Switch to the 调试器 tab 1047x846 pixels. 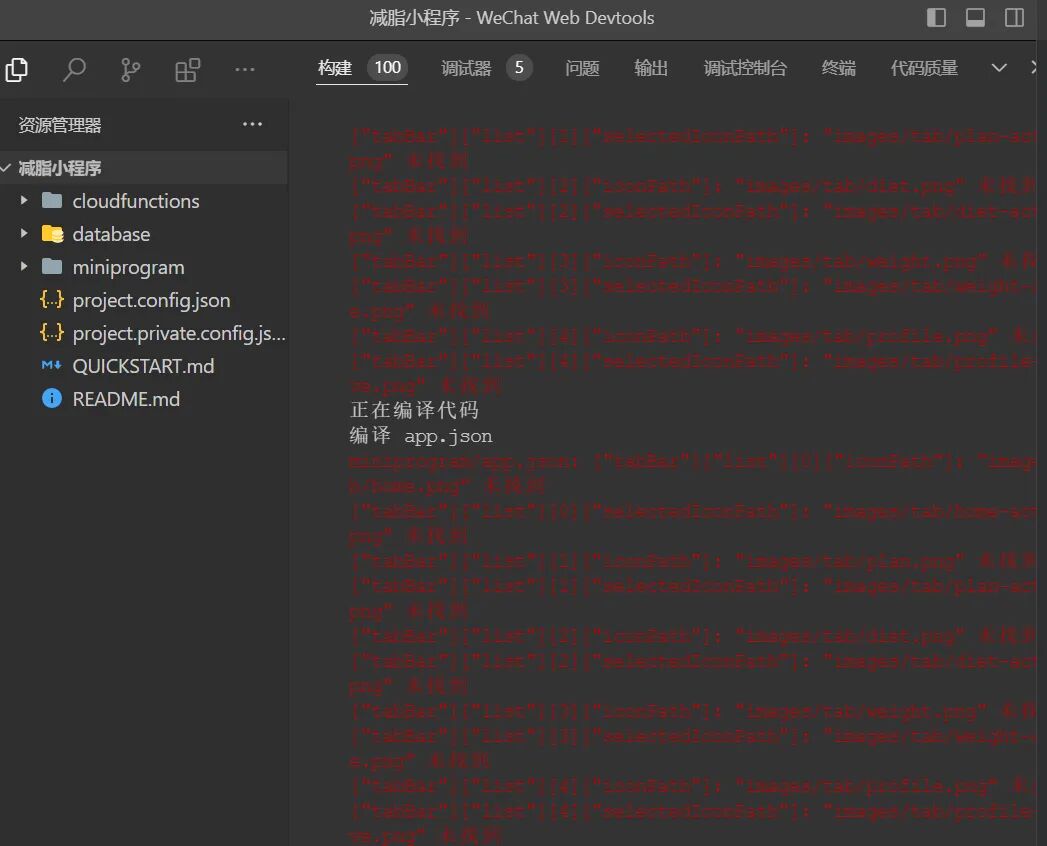click(x=466, y=67)
